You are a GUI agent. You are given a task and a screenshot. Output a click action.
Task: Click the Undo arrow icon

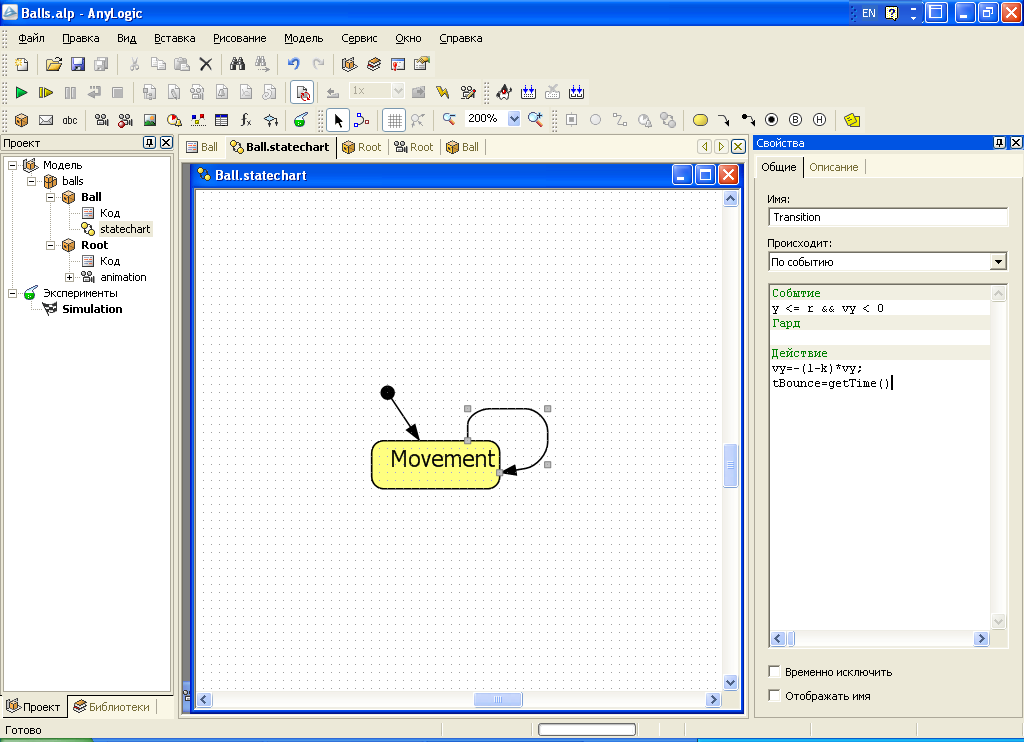[293, 64]
